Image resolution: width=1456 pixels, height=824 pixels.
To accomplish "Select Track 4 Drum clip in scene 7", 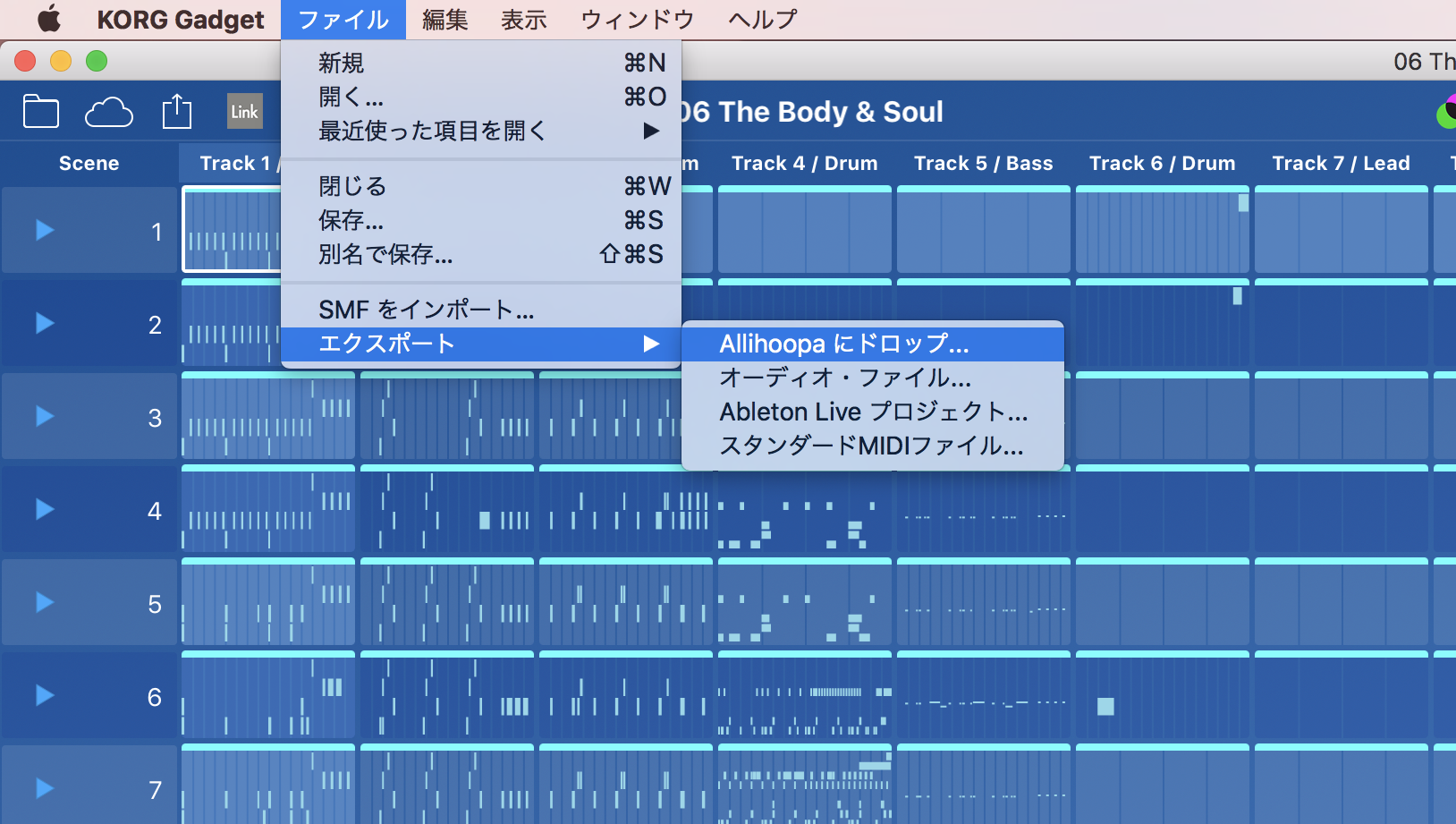I will coord(805,784).
